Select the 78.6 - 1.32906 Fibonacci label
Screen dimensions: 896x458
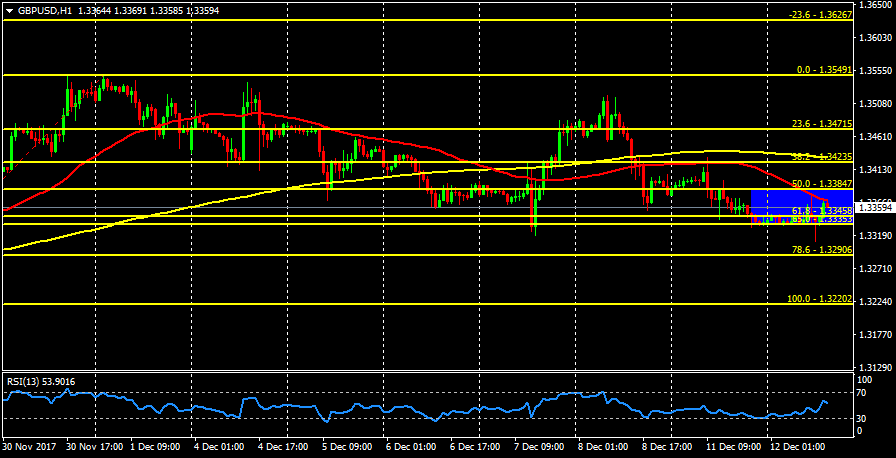821,250
